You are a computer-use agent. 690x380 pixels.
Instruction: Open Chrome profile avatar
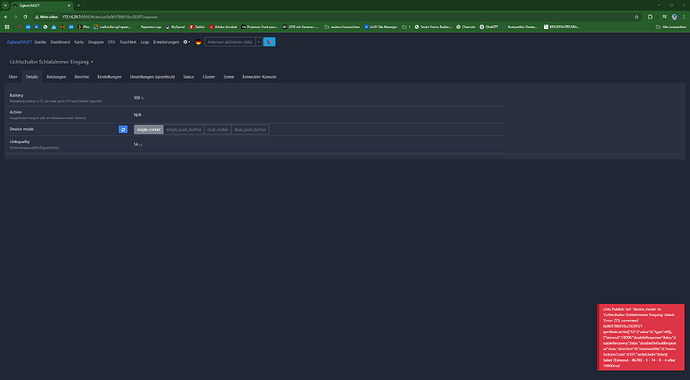(x=674, y=17)
